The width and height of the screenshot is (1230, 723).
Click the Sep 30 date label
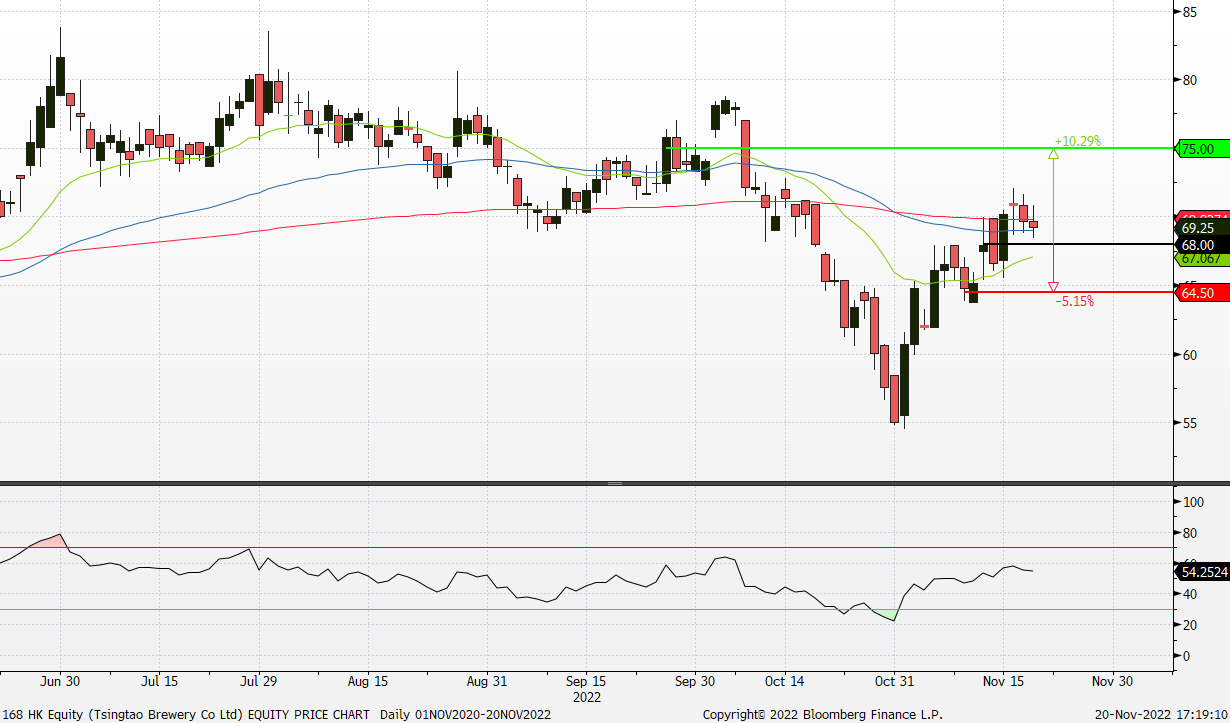coord(695,682)
